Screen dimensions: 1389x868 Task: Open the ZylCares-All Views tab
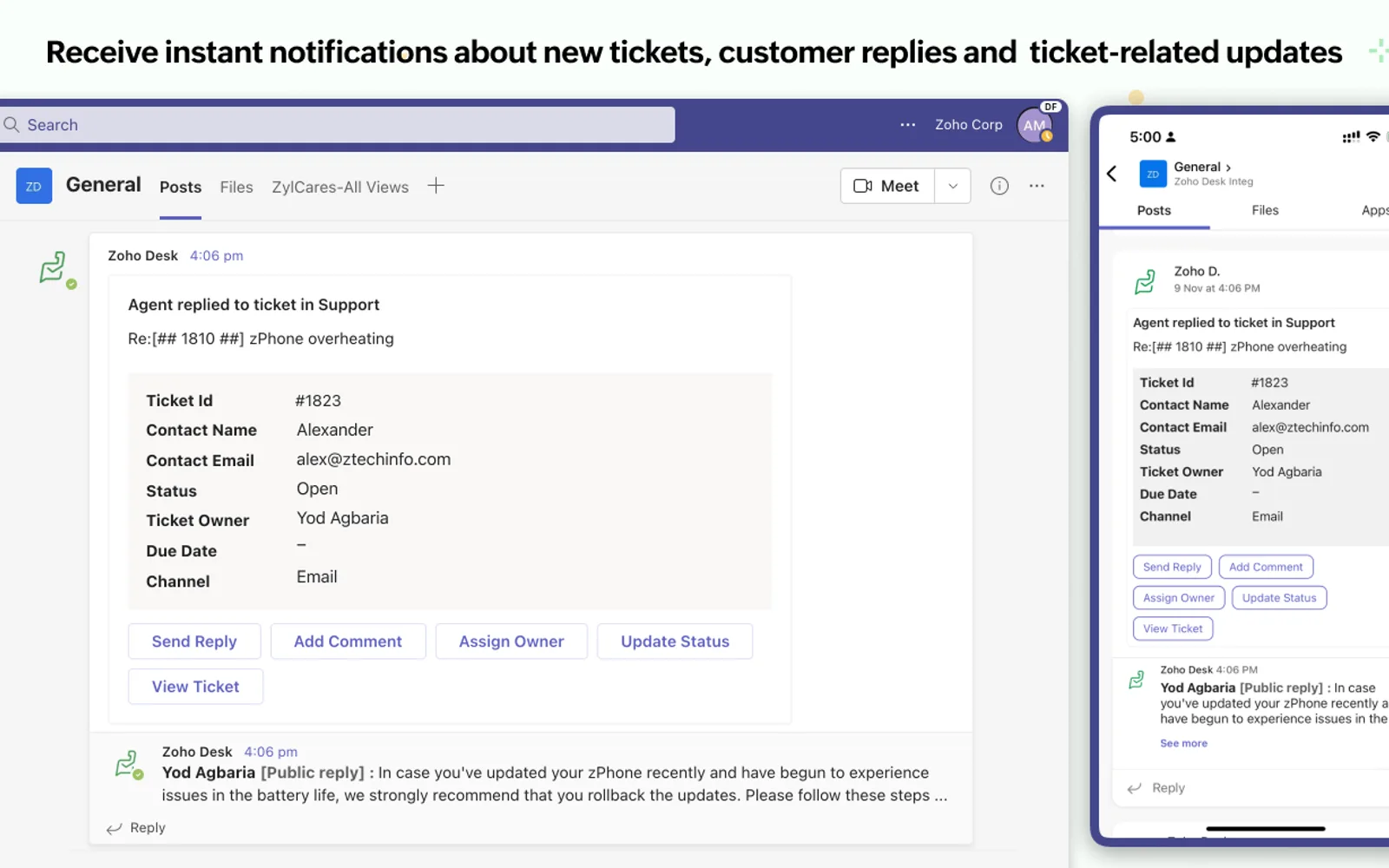point(340,187)
